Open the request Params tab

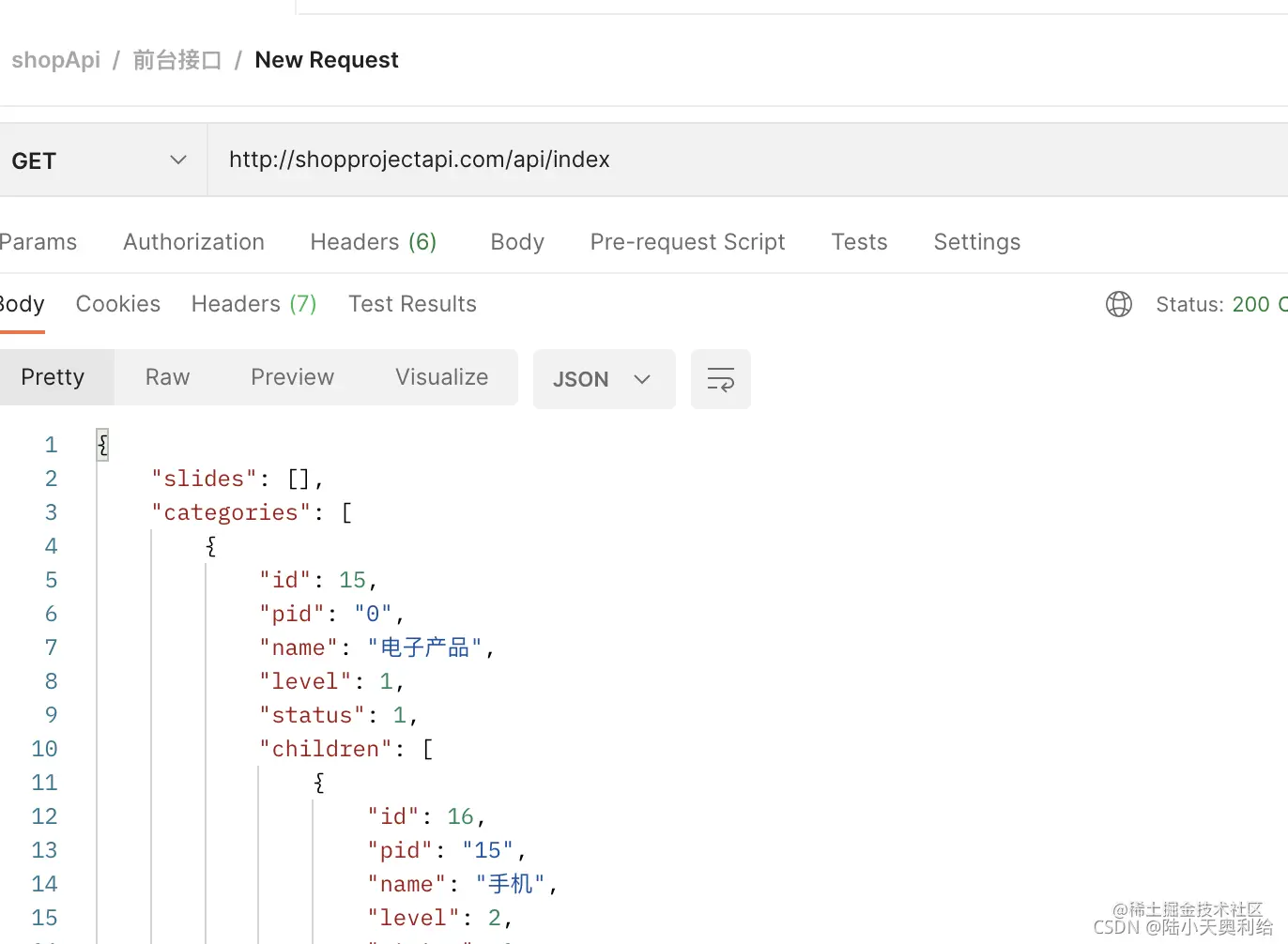[x=38, y=242]
